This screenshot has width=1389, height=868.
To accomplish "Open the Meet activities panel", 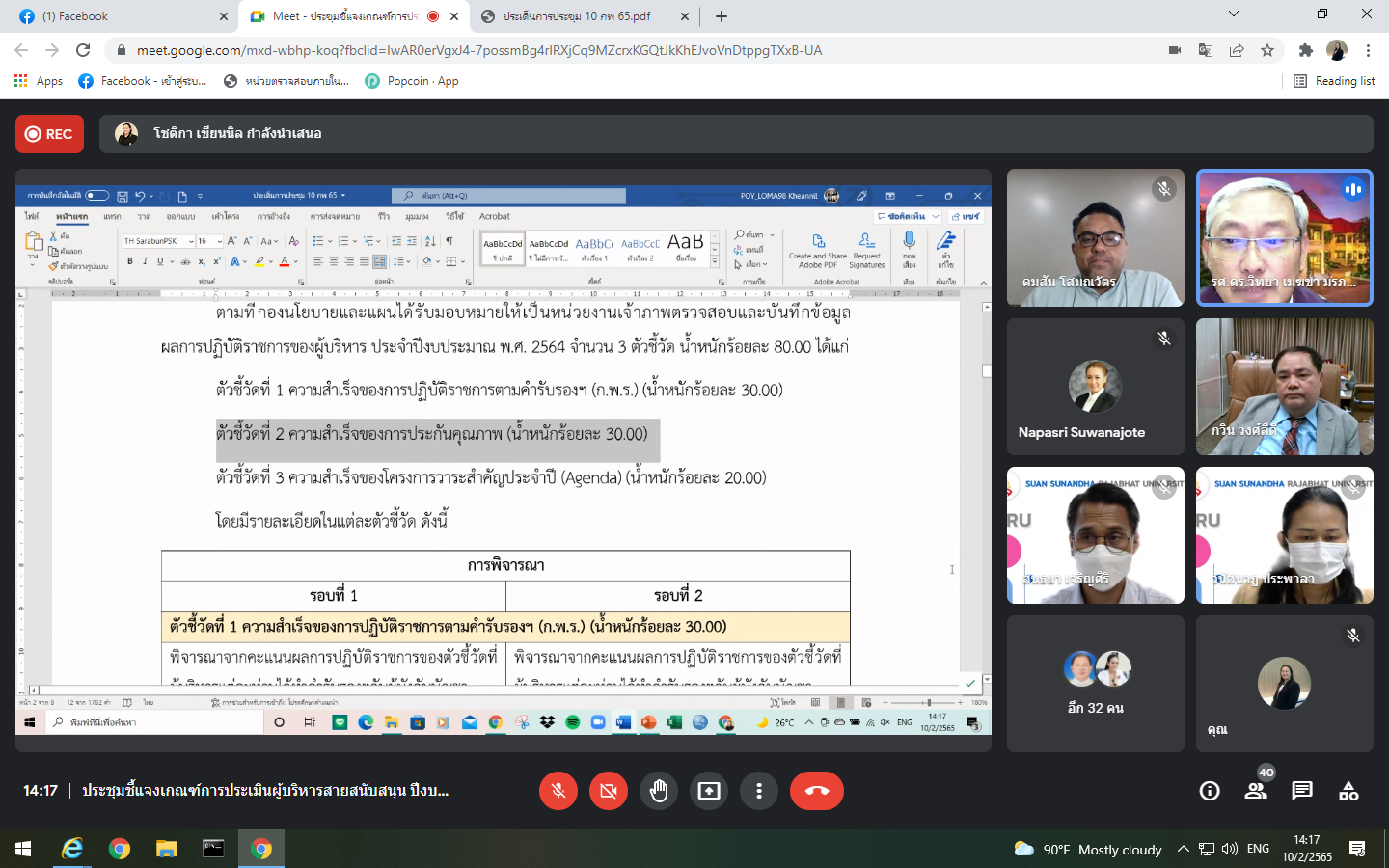I will click(x=1348, y=792).
